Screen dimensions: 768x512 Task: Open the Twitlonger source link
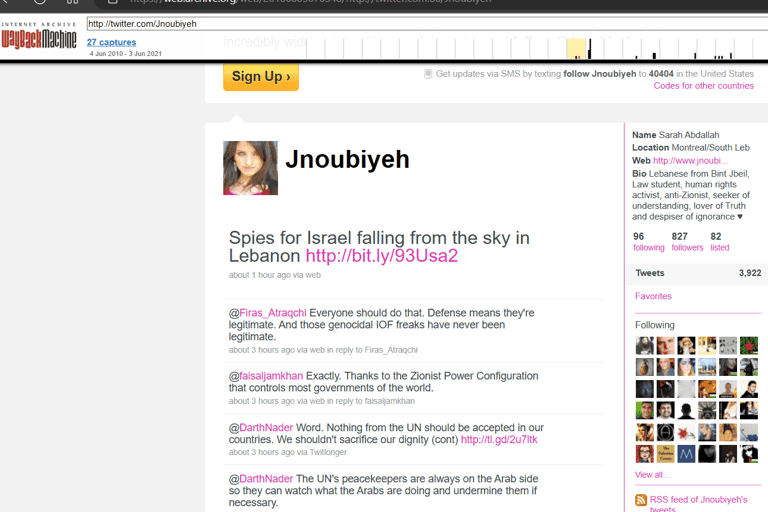(x=328, y=452)
